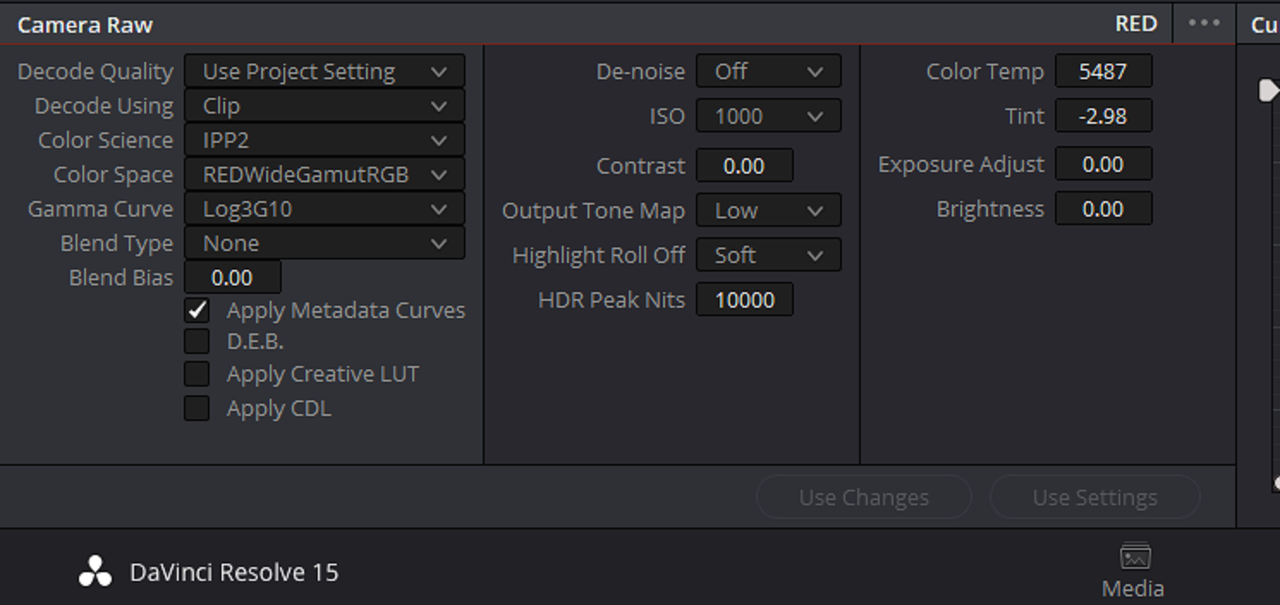Click the HDR Peak Nits field

[x=745, y=300]
